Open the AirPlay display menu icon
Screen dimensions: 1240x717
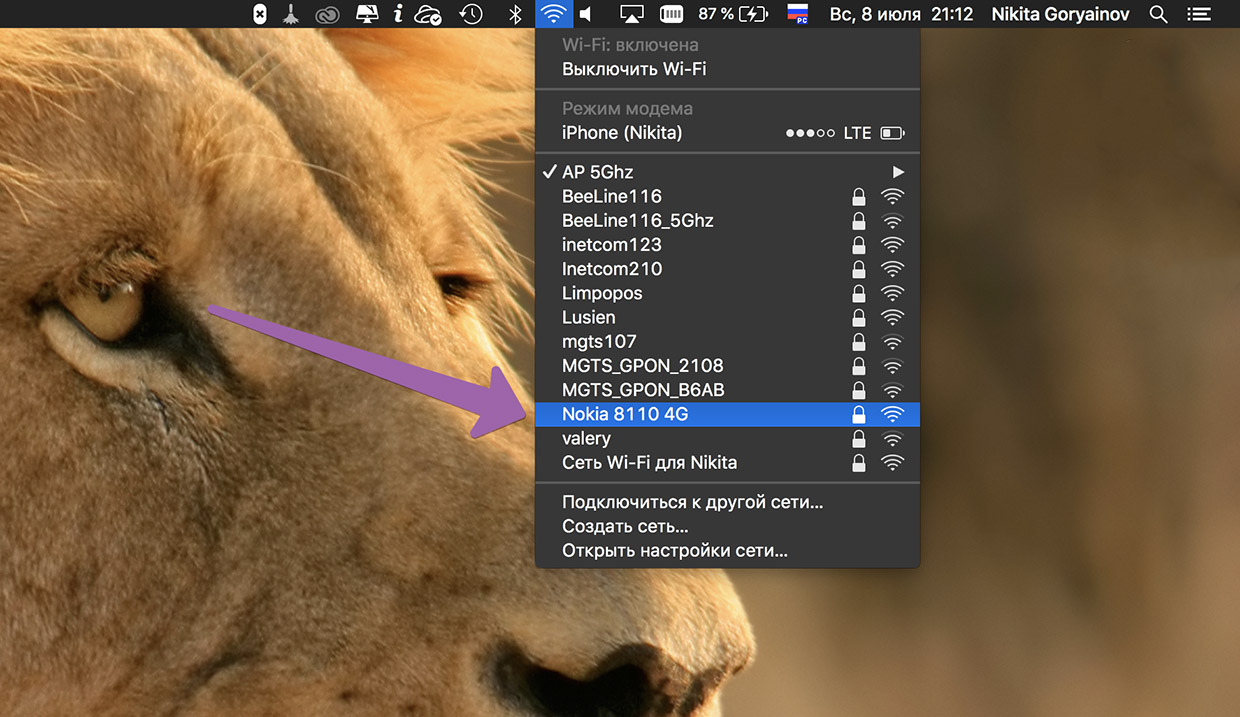[632, 14]
